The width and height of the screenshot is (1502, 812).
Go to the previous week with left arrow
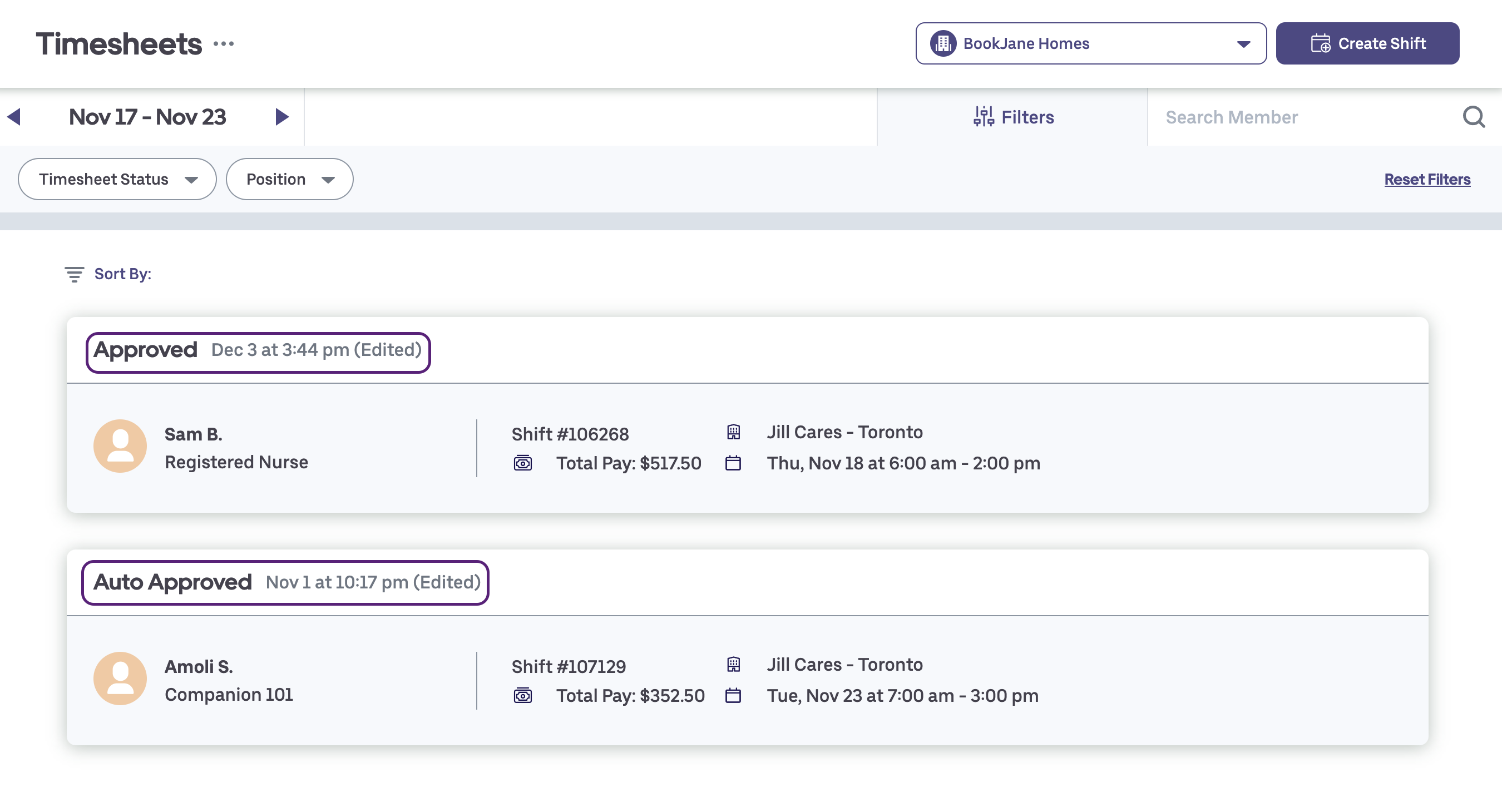pyautogui.click(x=14, y=117)
